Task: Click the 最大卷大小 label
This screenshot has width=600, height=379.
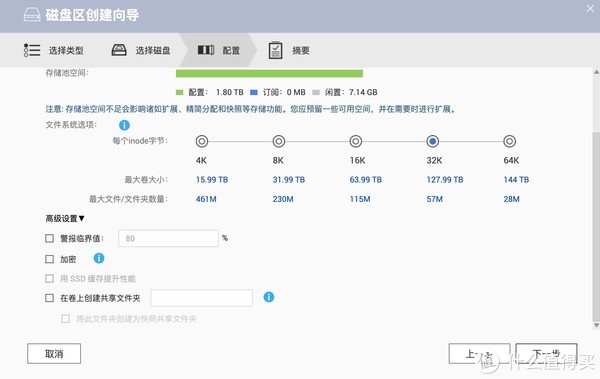Action: tap(146, 180)
